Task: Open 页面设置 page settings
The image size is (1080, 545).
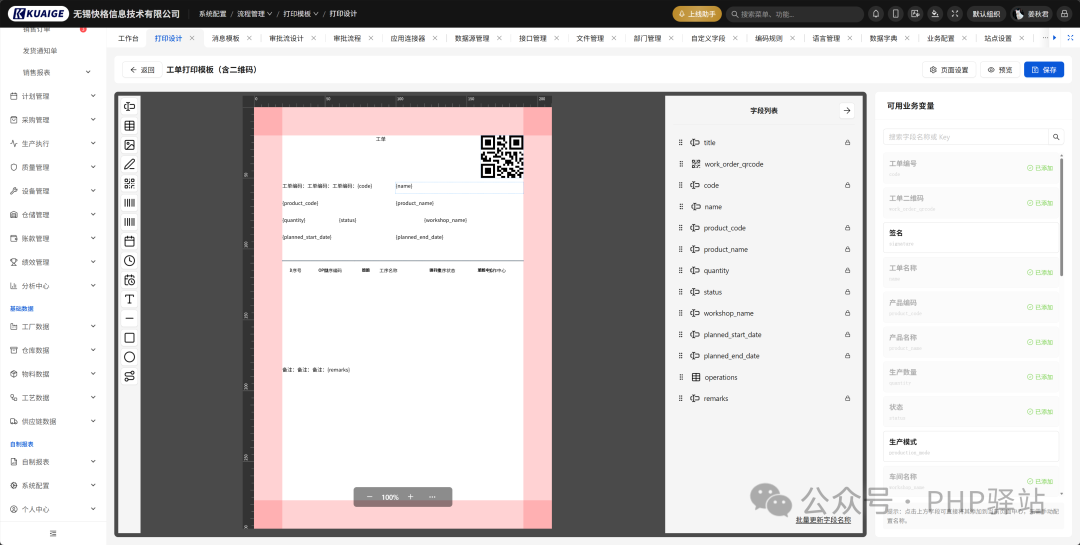Action: pos(949,70)
